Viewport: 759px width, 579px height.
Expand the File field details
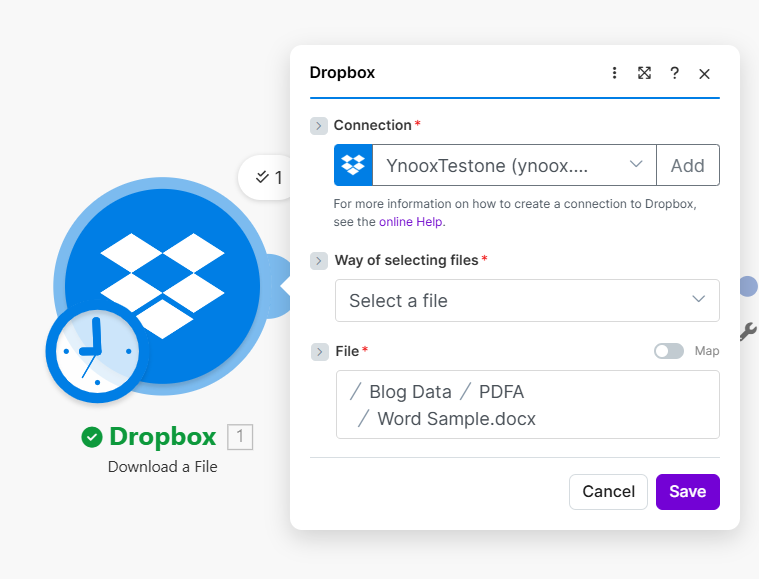click(x=319, y=352)
